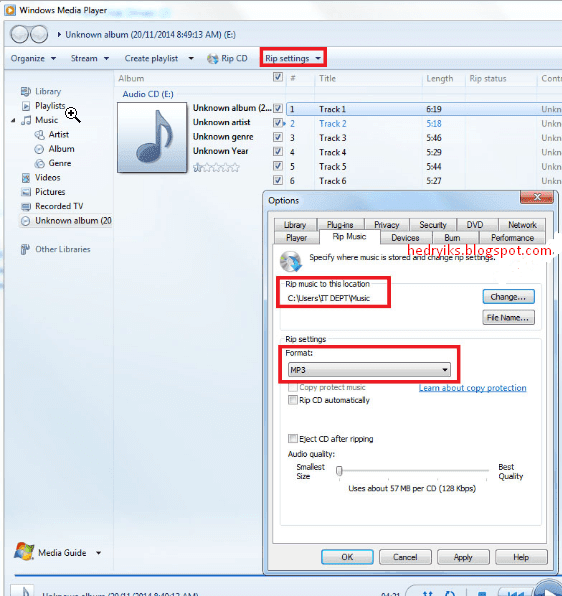Toggle the select-all checkbox in the column header
Screen dimensions: 562x596
pyautogui.click(x=278, y=77)
